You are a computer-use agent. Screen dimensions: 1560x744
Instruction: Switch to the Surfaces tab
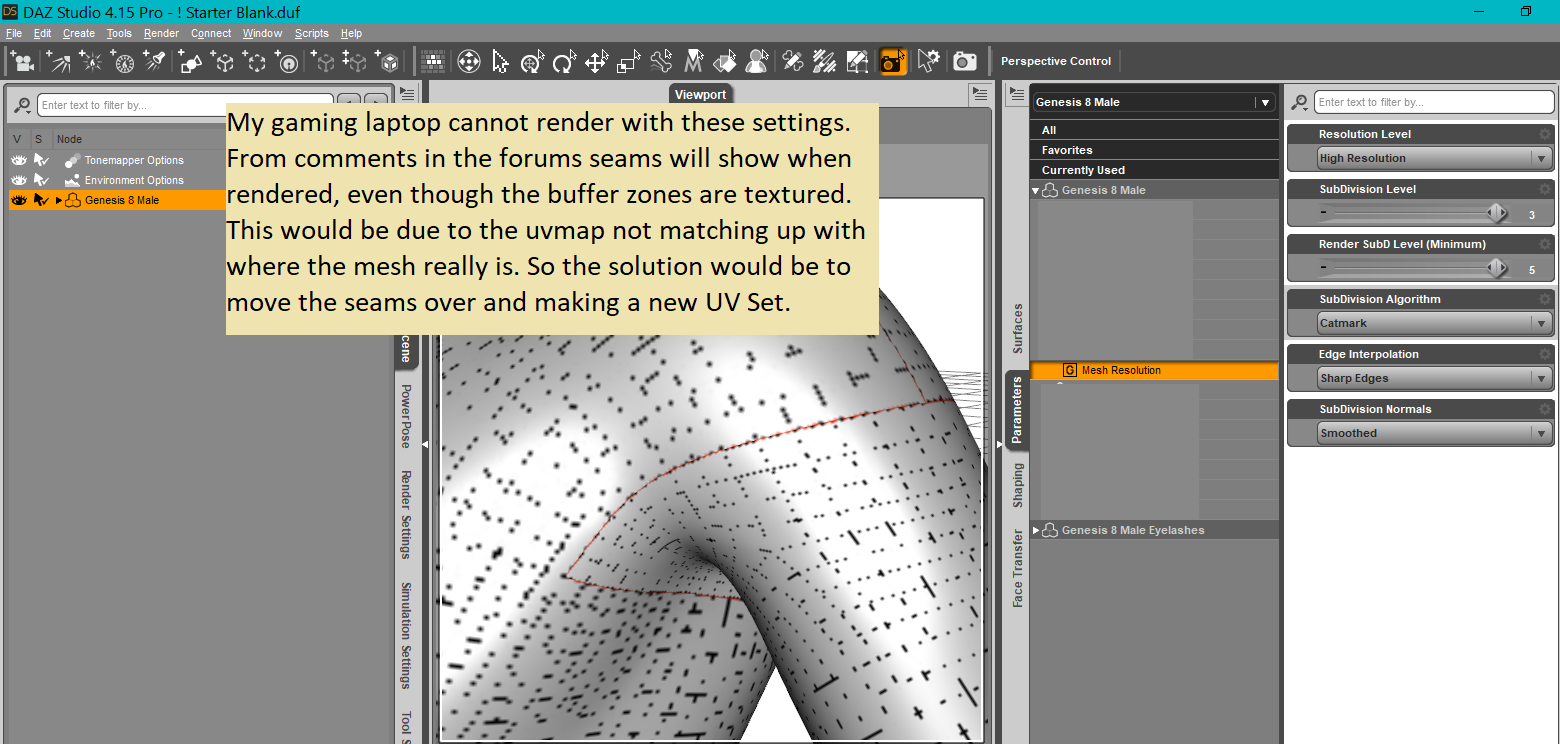(1018, 328)
